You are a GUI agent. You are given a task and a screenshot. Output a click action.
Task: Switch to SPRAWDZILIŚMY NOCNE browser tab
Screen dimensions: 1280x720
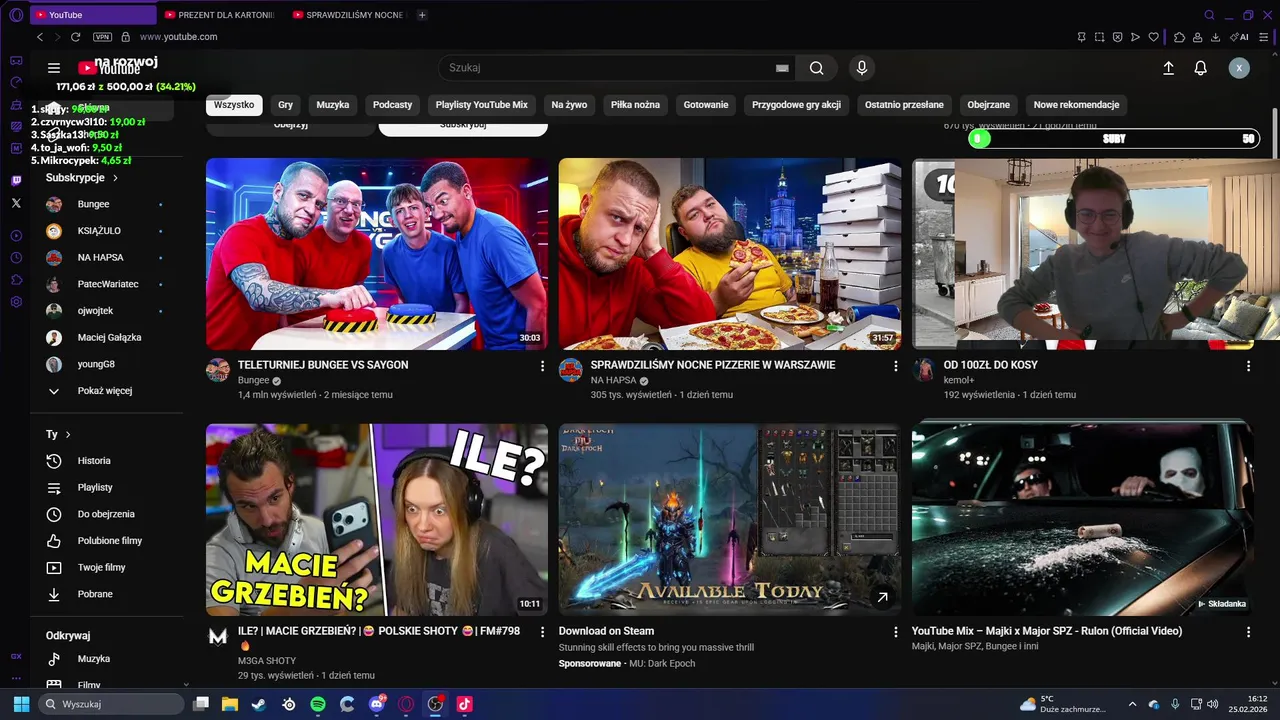pos(348,15)
